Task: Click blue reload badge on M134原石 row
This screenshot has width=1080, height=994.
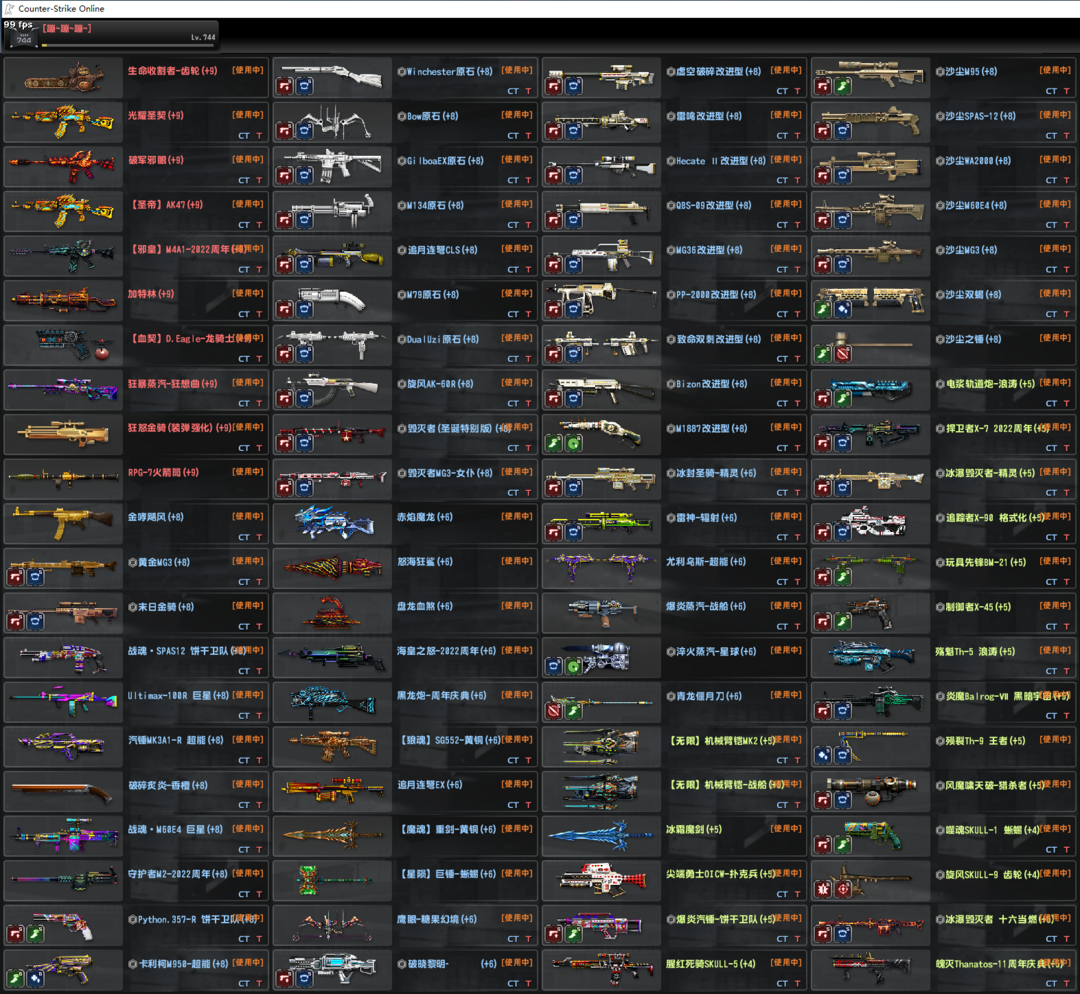Action: [304, 220]
